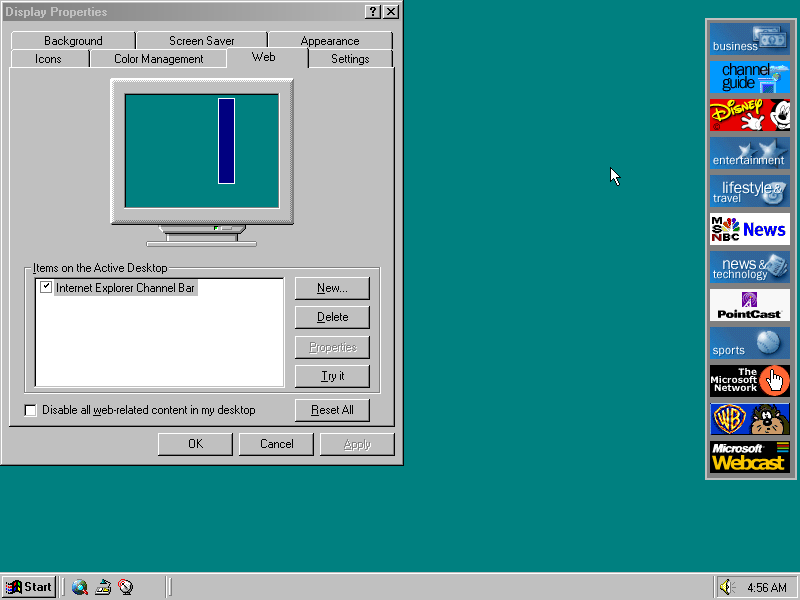Screen dimensions: 800x600
Task: Open the volume control in the tray
Action: pos(727,587)
